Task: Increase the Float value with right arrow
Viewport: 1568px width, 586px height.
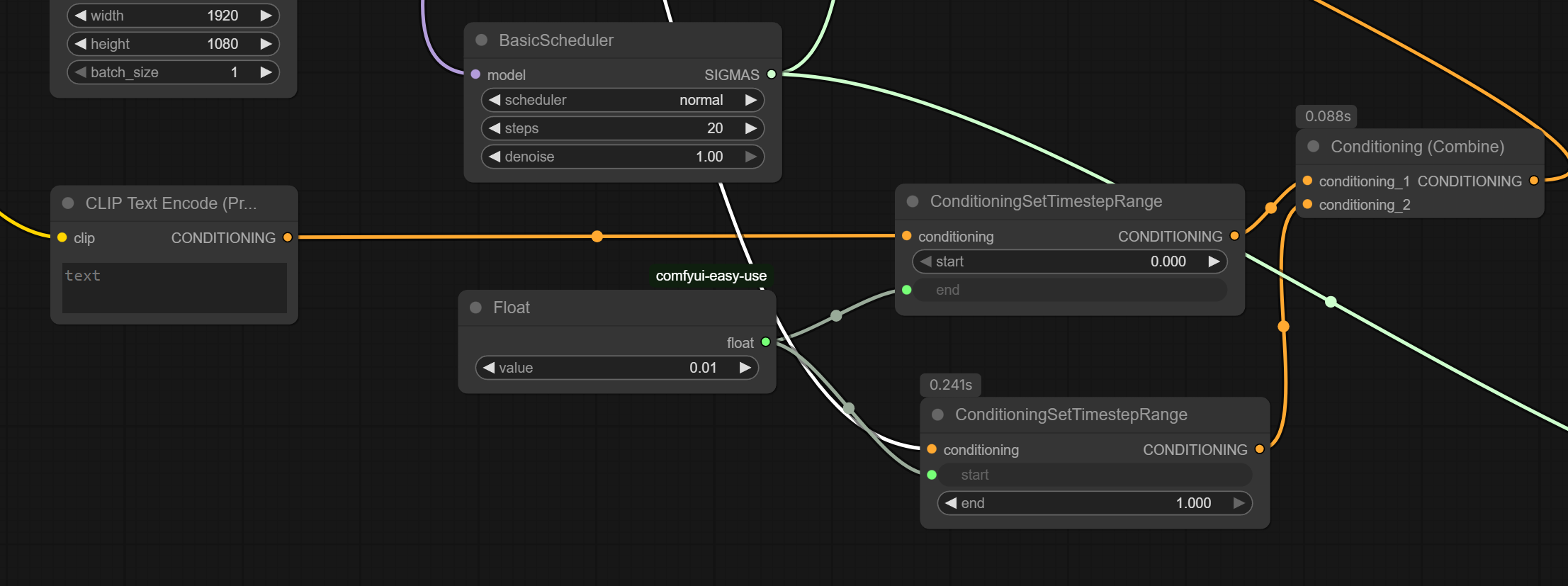Action: [x=745, y=368]
